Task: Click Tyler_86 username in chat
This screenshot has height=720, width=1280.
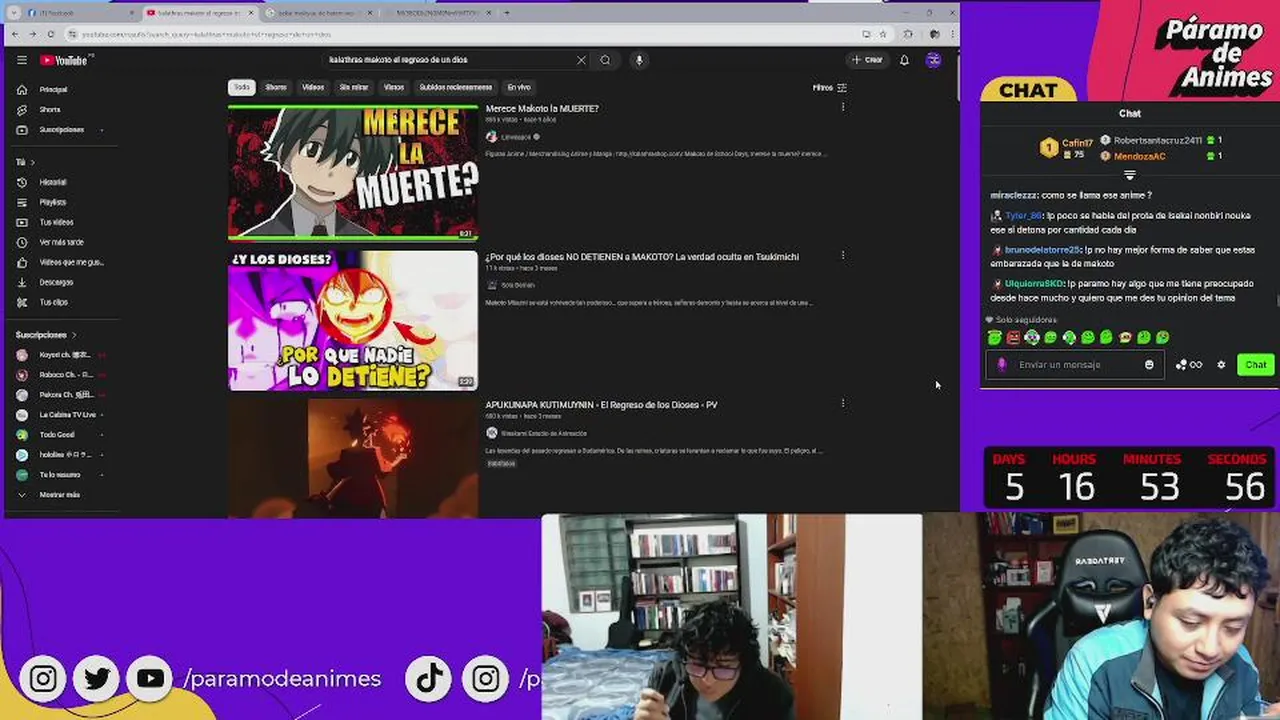Action: pyautogui.click(x=1023, y=216)
